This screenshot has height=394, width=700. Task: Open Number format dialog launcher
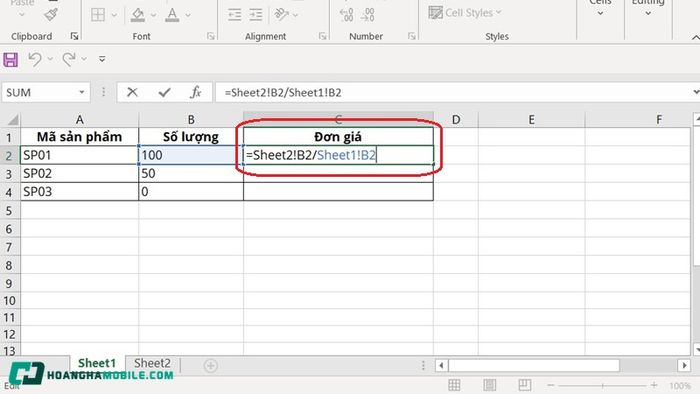pyautogui.click(x=412, y=36)
